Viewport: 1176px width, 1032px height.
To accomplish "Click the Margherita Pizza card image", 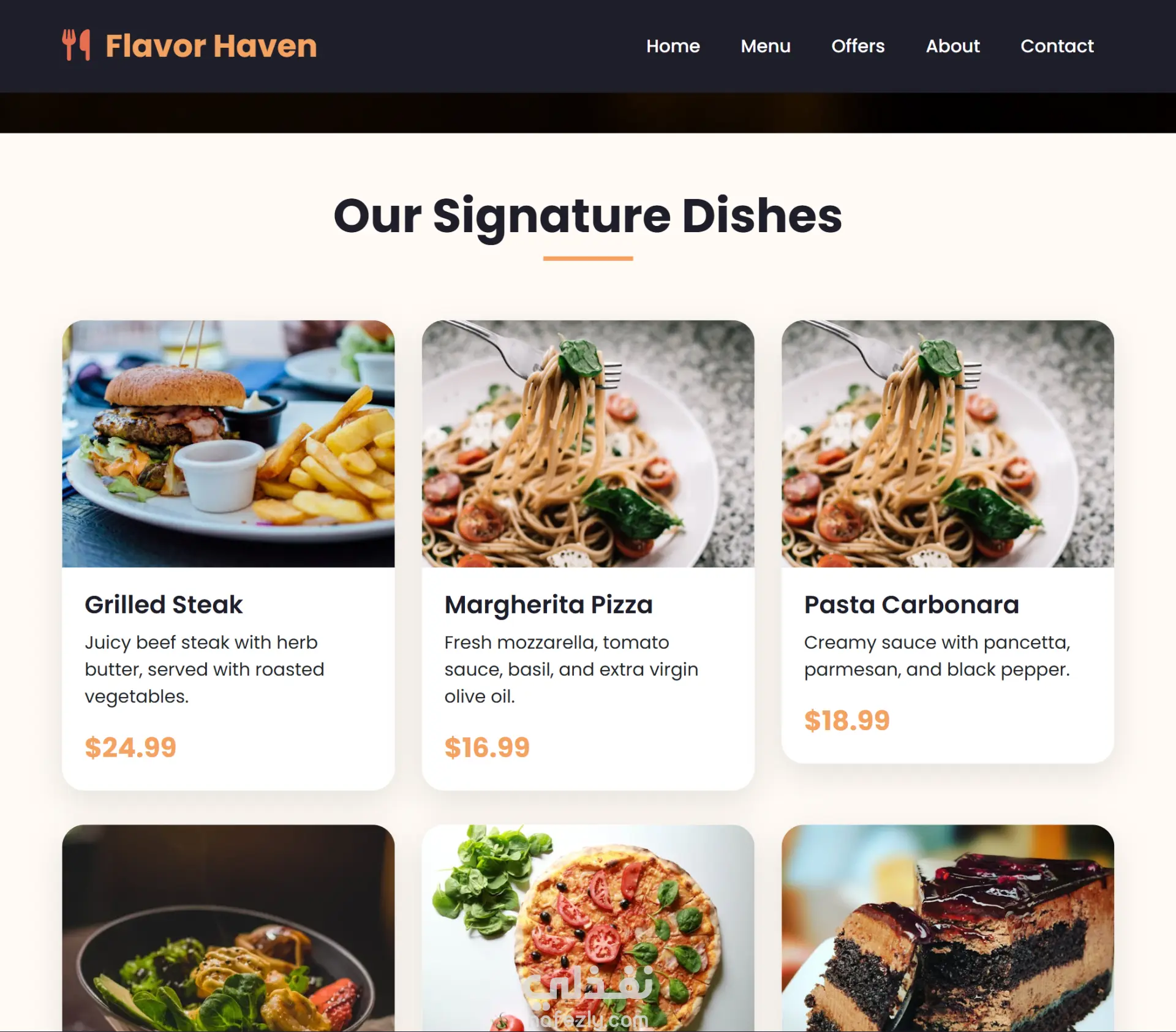I will click(588, 444).
